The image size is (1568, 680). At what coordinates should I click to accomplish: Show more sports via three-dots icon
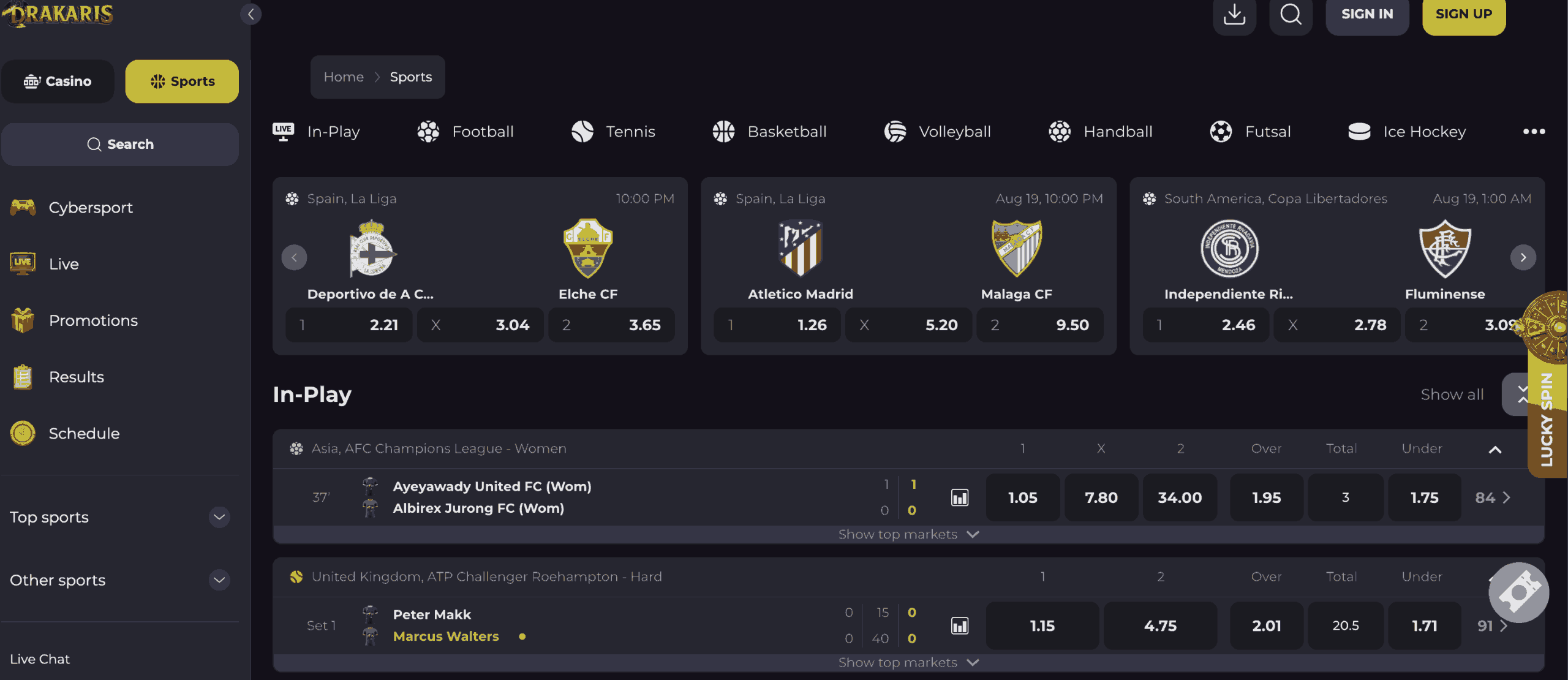coord(1534,132)
